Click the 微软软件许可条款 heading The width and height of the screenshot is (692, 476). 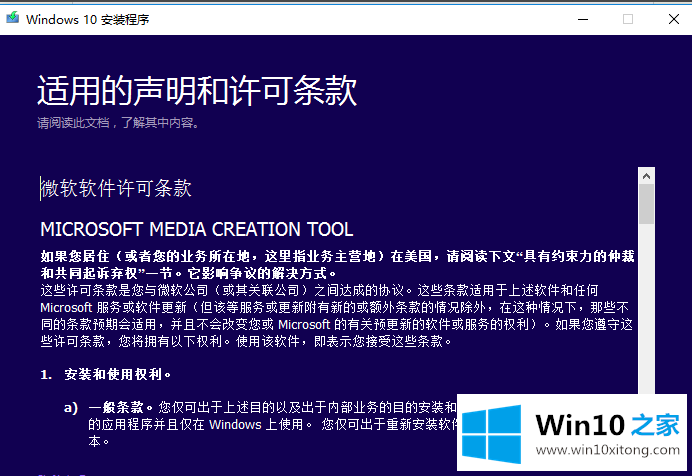click(x=116, y=188)
